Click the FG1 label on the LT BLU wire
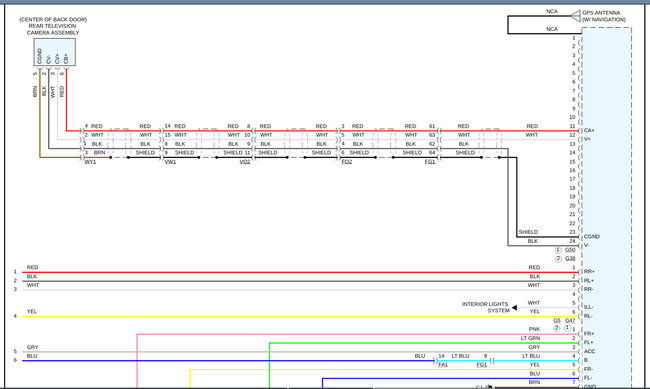The image size is (650, 389). [x=482, y=365]
